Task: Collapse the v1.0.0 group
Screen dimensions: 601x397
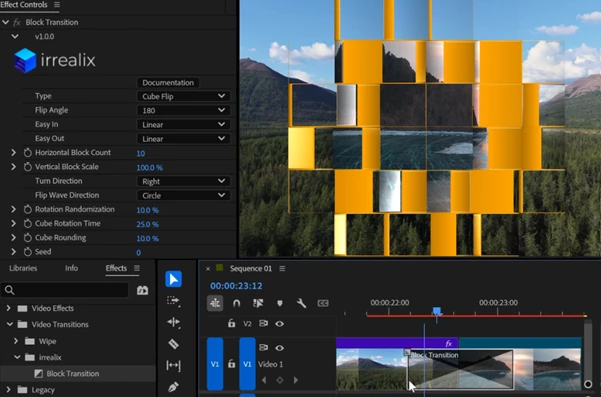Action: (15, 36)
